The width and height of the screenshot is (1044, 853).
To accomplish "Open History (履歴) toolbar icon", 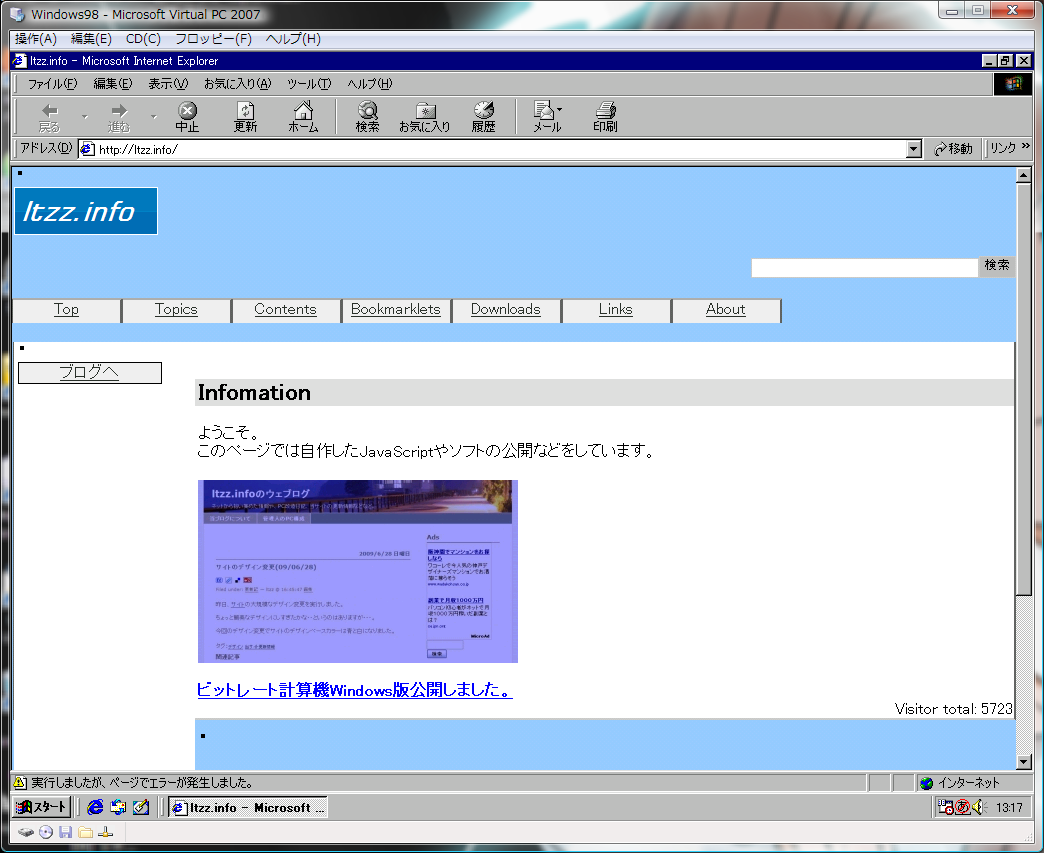I will click(x=483, y=117).
